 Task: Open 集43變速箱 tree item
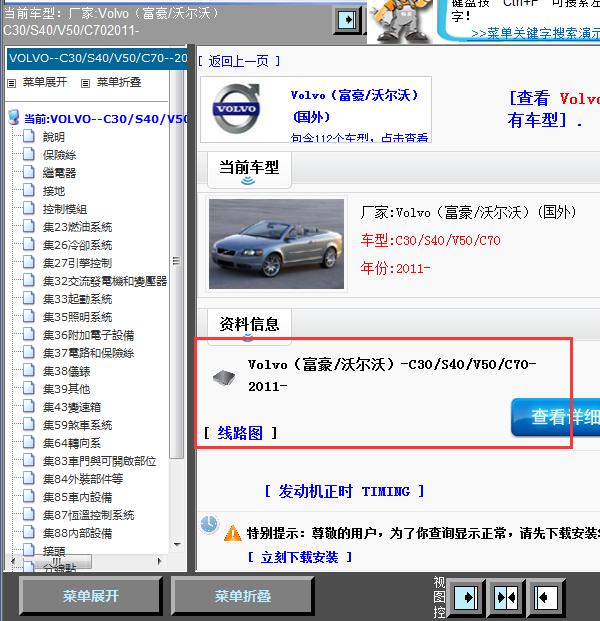point(72,407)
